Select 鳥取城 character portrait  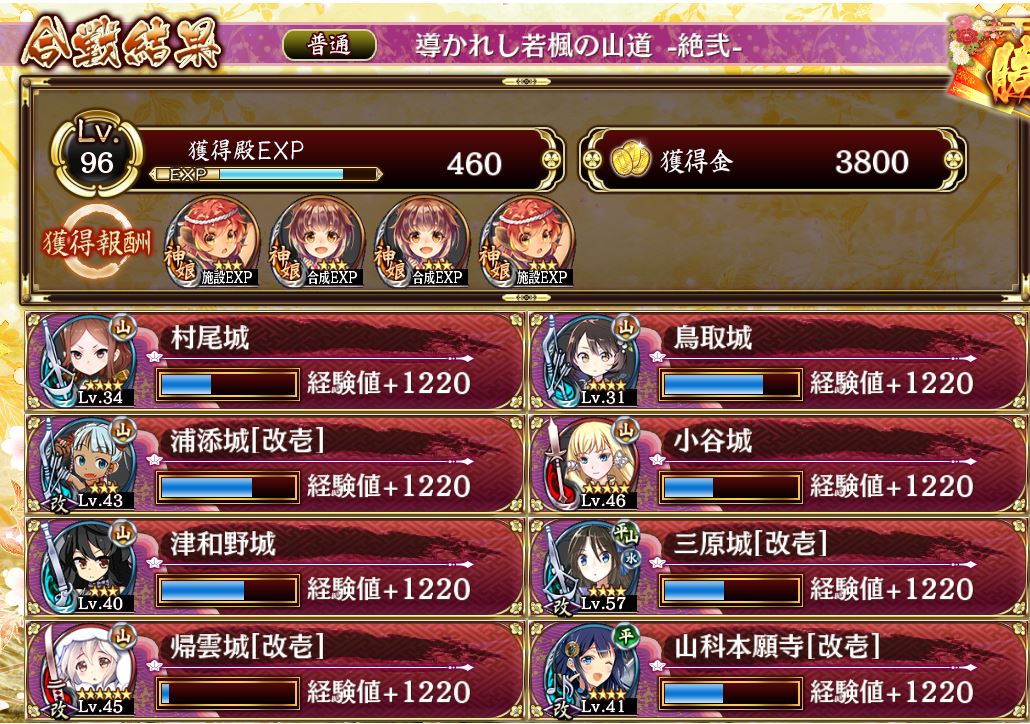591,361
